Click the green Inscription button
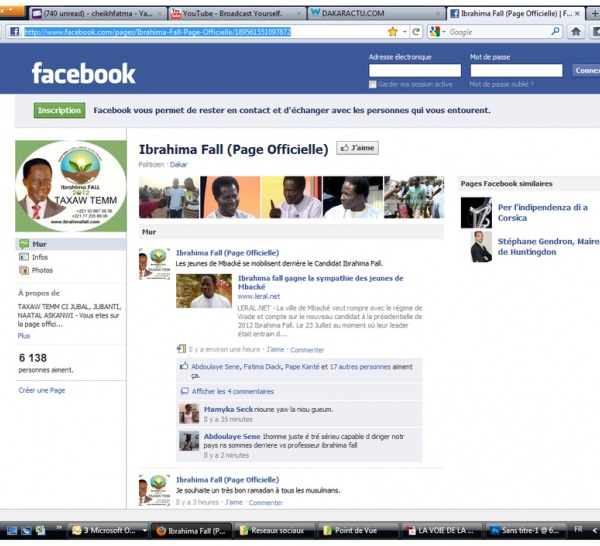 (x=59, y=110)
